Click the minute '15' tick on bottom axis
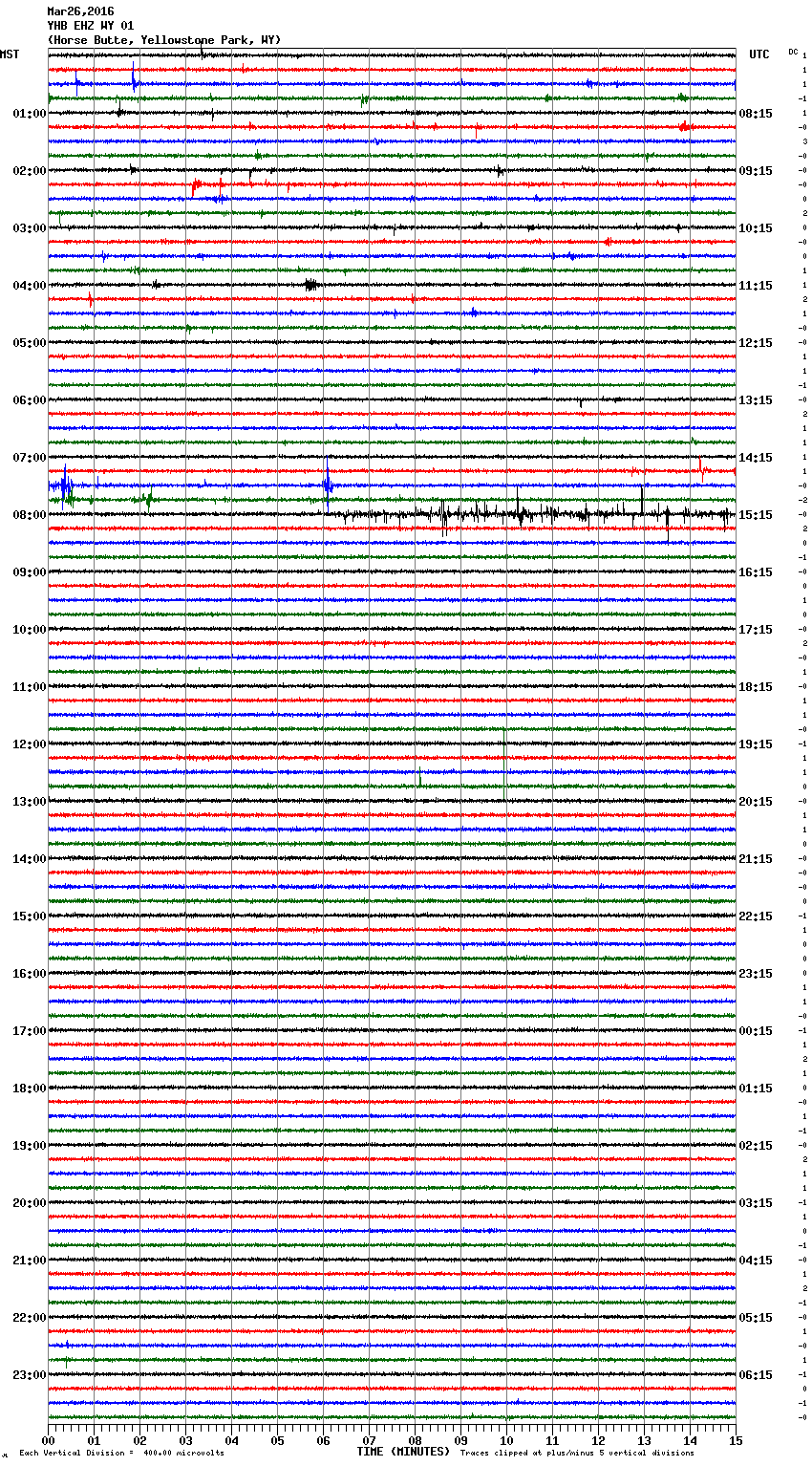Screen dimensions: 812x1466 (736, 1440)
